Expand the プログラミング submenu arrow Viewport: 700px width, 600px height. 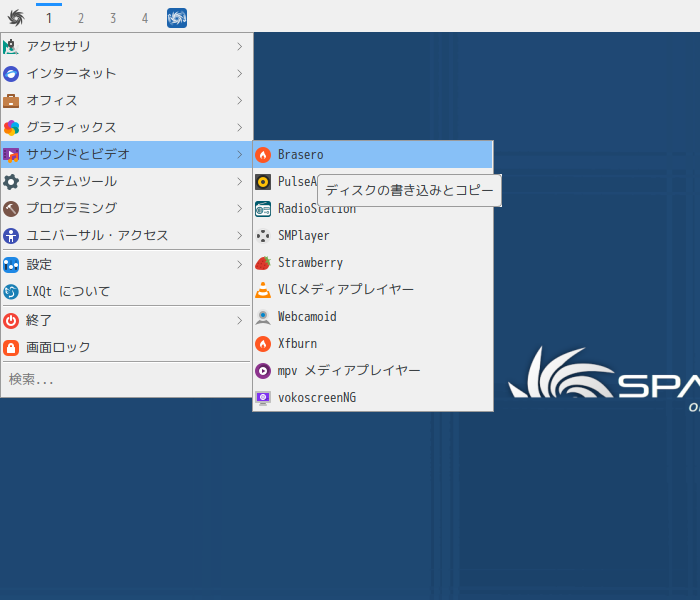(x=240, y=208)
